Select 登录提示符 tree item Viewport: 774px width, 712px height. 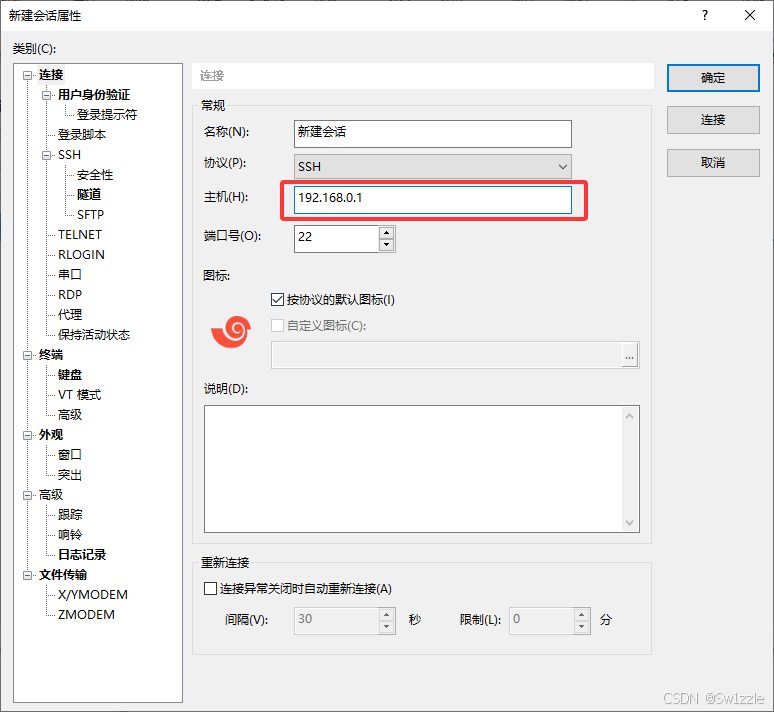tap(107, 115)
